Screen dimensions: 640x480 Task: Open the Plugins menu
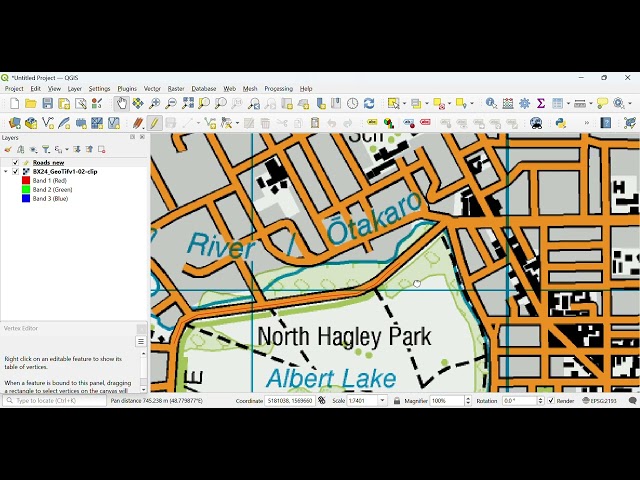pyautogui.click(x=127, y=89)
